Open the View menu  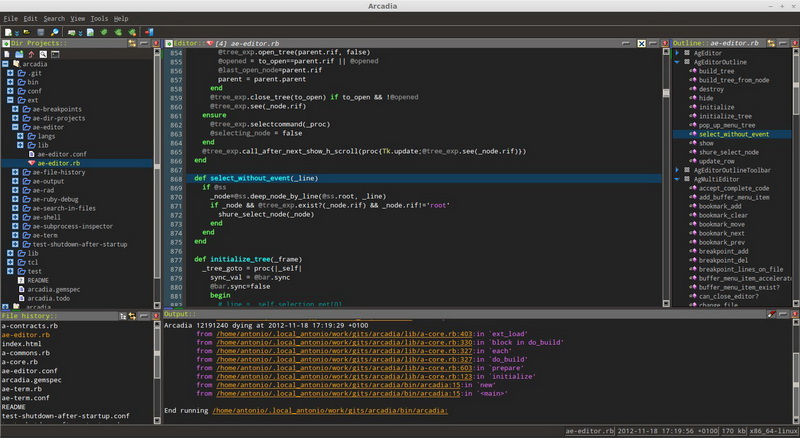point(78,18)
